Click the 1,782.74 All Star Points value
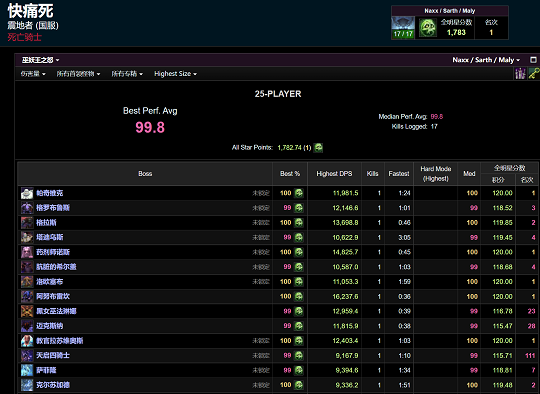The image size is (540, 394). [289, 148]
